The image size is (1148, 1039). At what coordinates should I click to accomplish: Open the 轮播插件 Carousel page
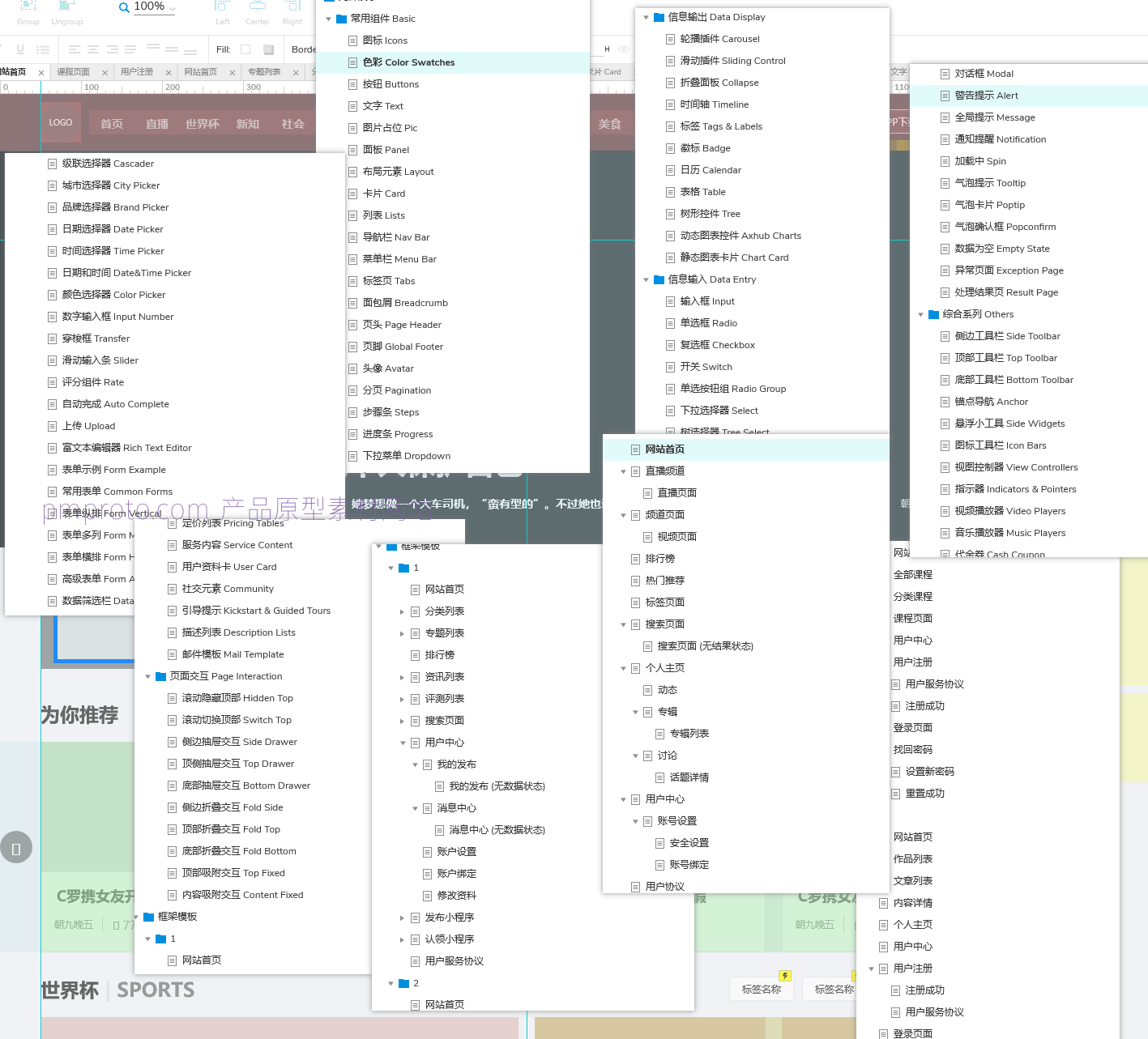(x=719, y=39)
